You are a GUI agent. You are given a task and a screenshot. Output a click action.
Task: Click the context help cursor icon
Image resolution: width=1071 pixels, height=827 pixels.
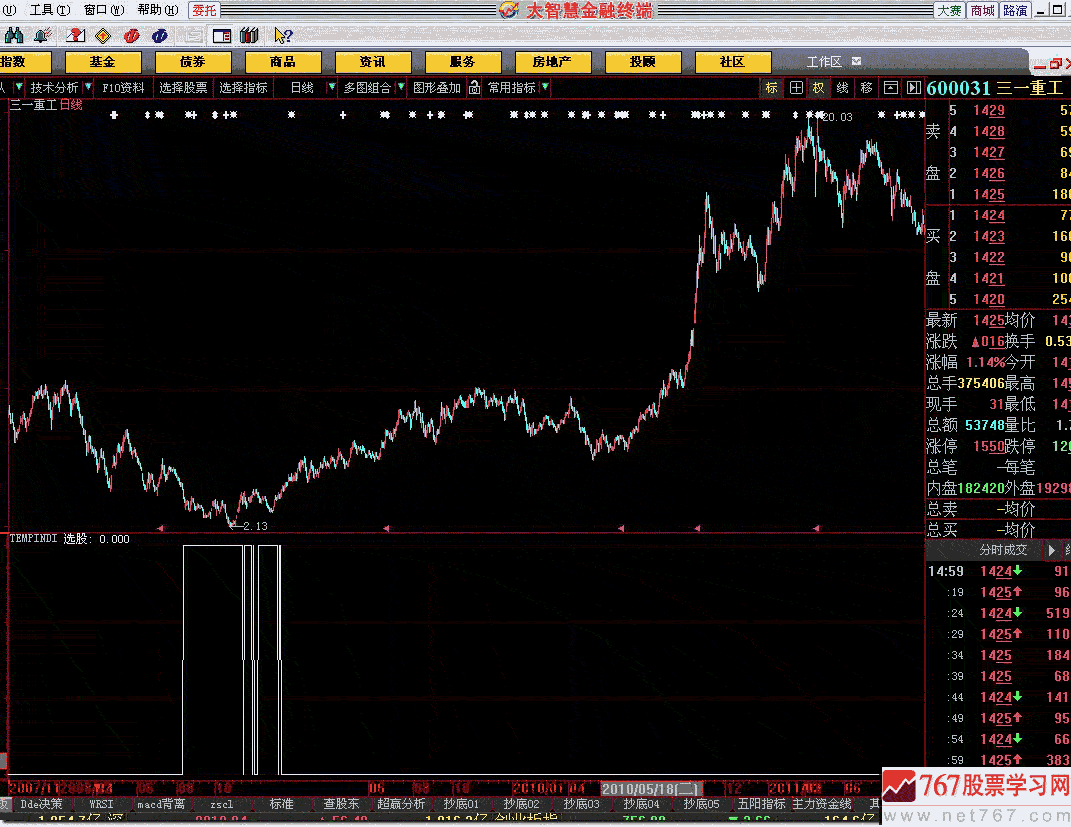pos(283,36)
